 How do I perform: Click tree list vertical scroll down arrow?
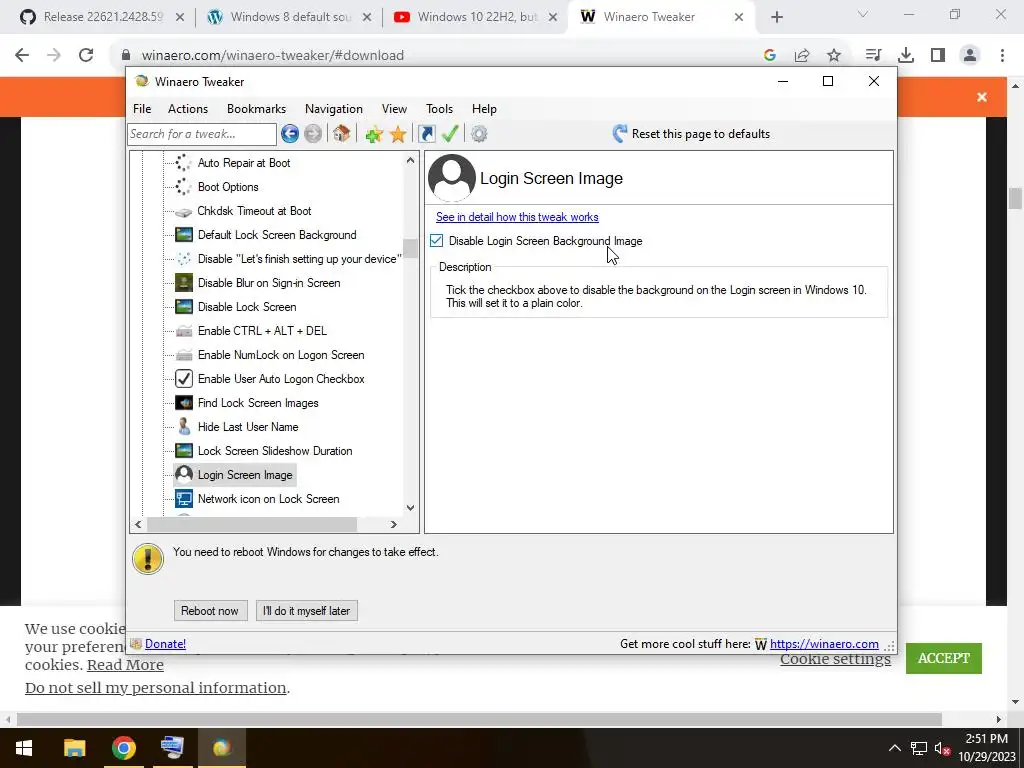point(410,507)
